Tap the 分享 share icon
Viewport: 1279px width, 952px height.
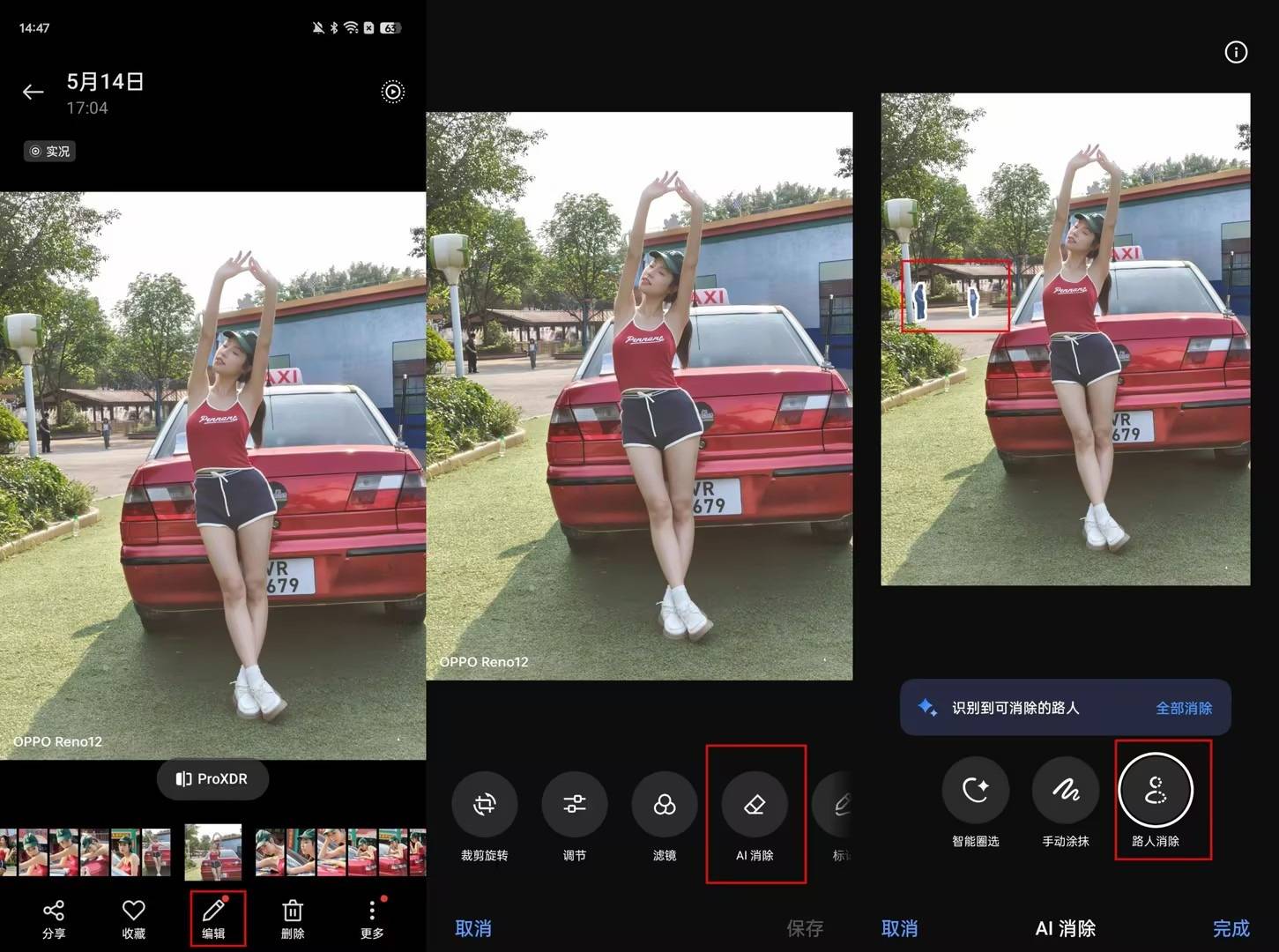click(54, 918)
